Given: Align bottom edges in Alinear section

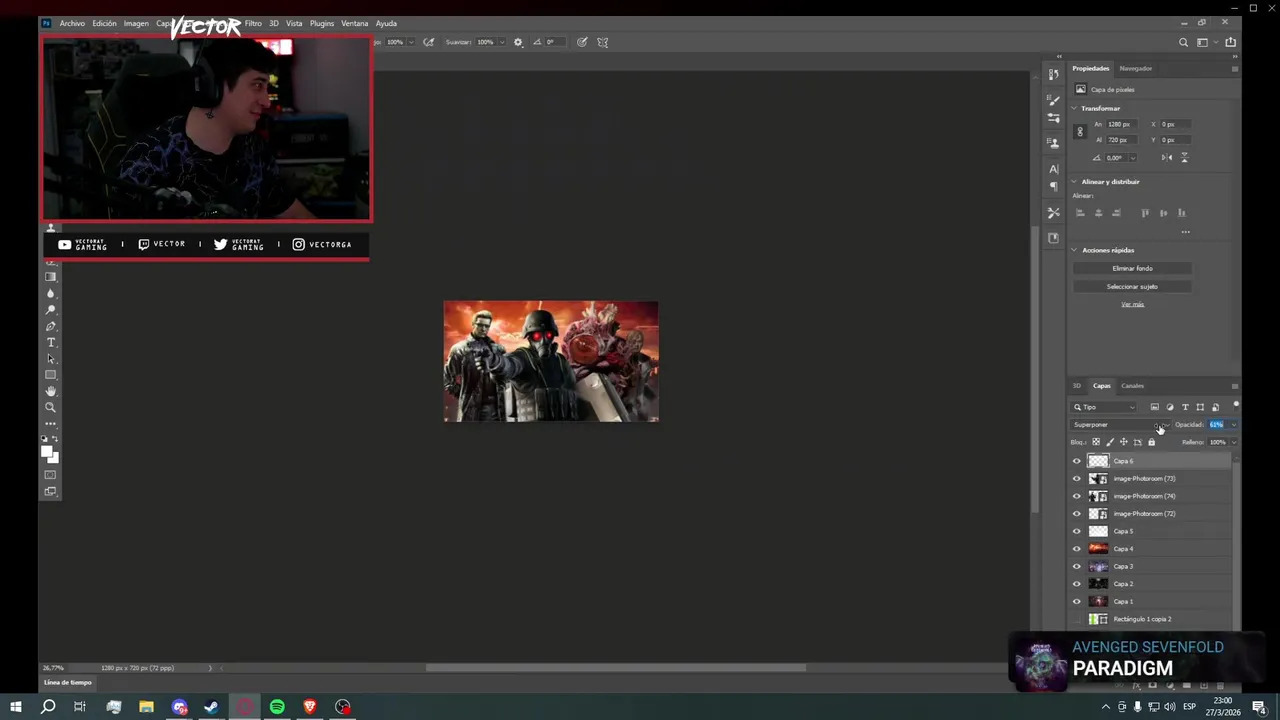Looking at the screenshot, I should [x=1182, y=213].
